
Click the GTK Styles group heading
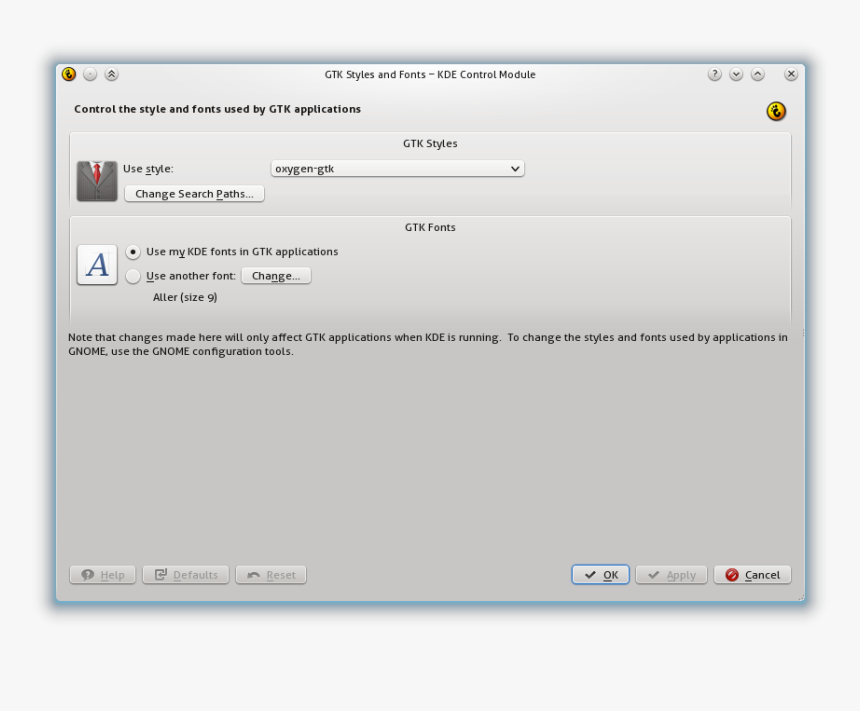(430, 144)
